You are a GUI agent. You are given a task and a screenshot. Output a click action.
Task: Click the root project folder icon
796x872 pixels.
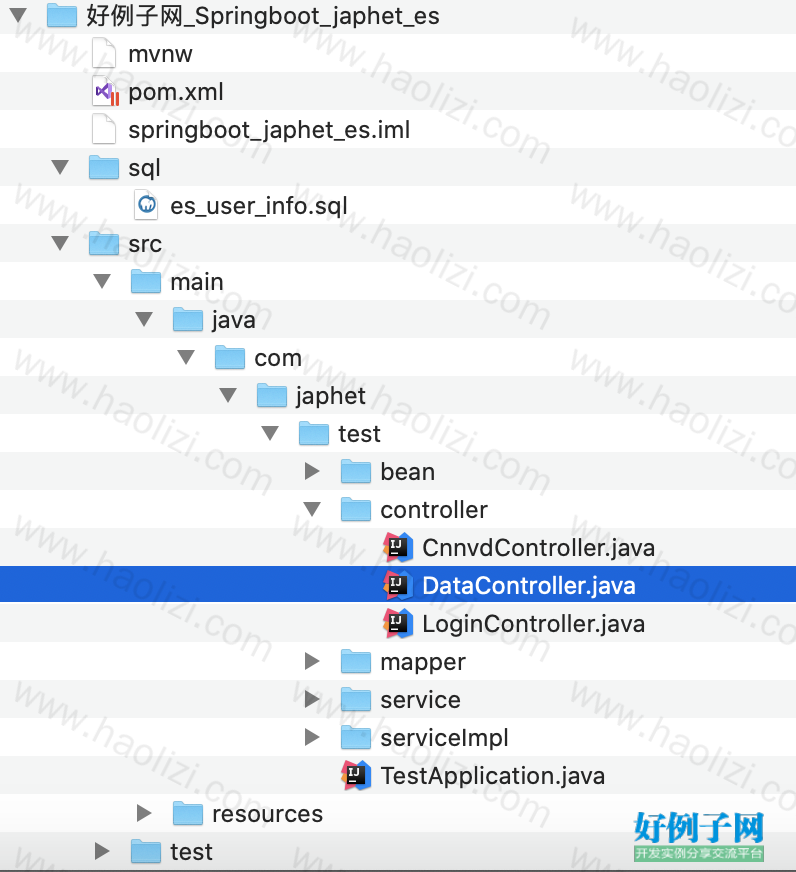click(x=62, y=16)
